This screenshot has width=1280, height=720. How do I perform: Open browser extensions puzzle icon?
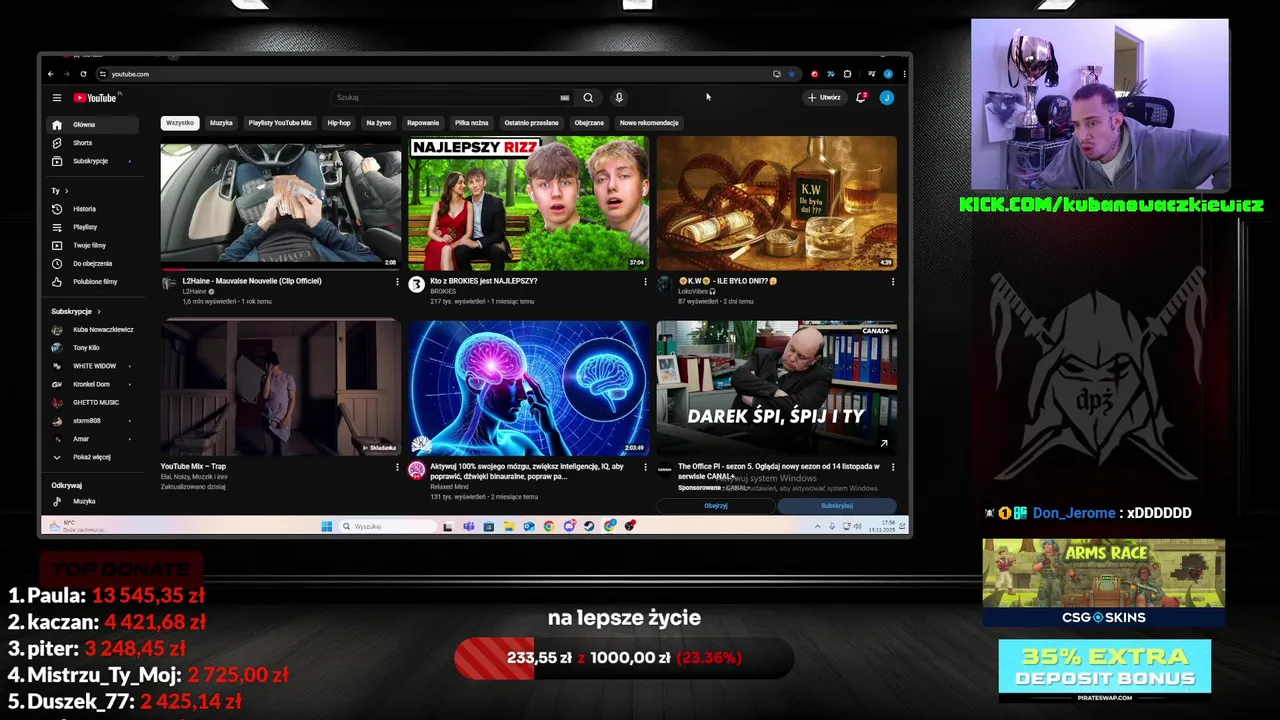[847, 74]
